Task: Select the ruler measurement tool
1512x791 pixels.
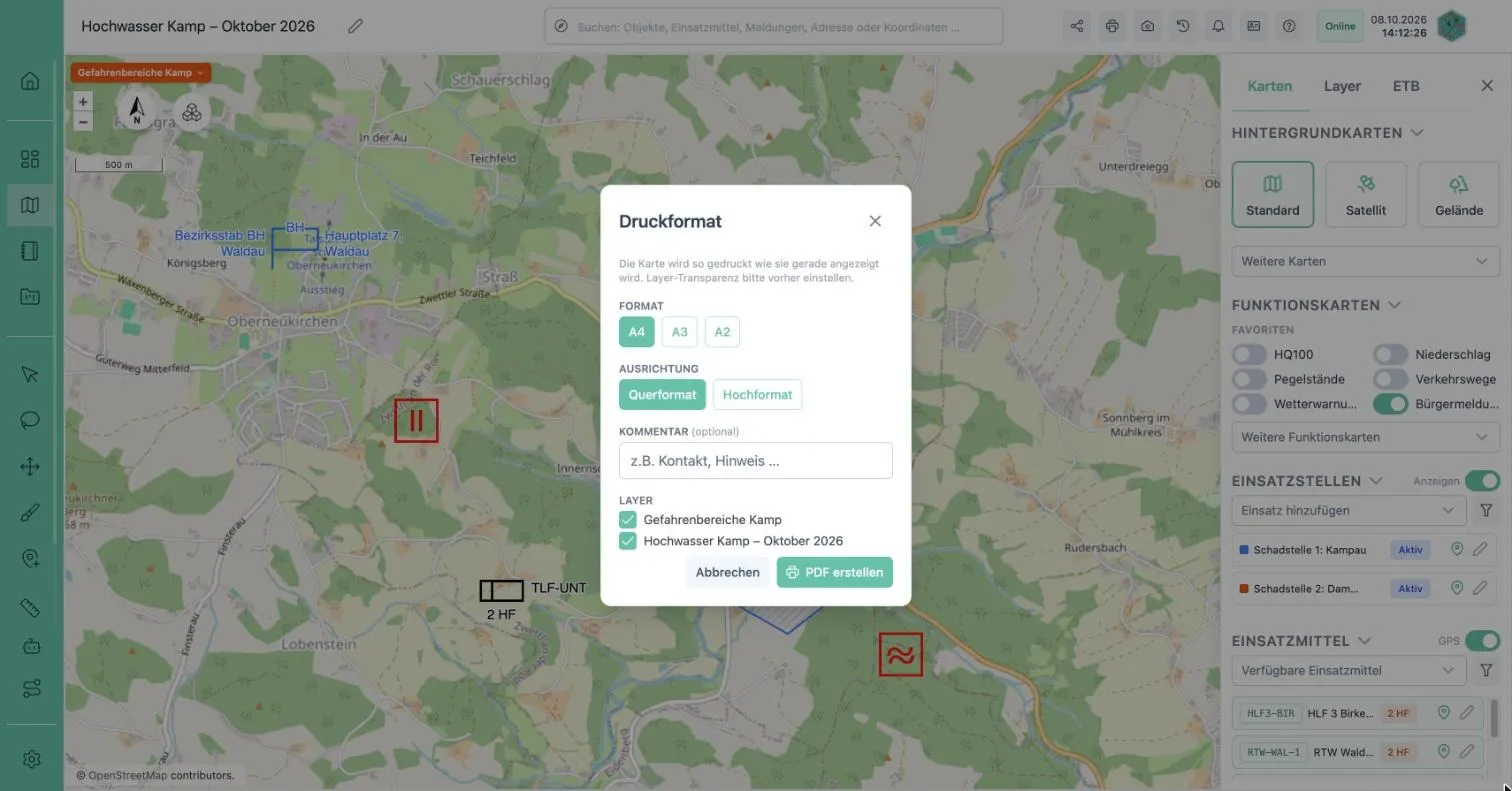Action: 30,608
